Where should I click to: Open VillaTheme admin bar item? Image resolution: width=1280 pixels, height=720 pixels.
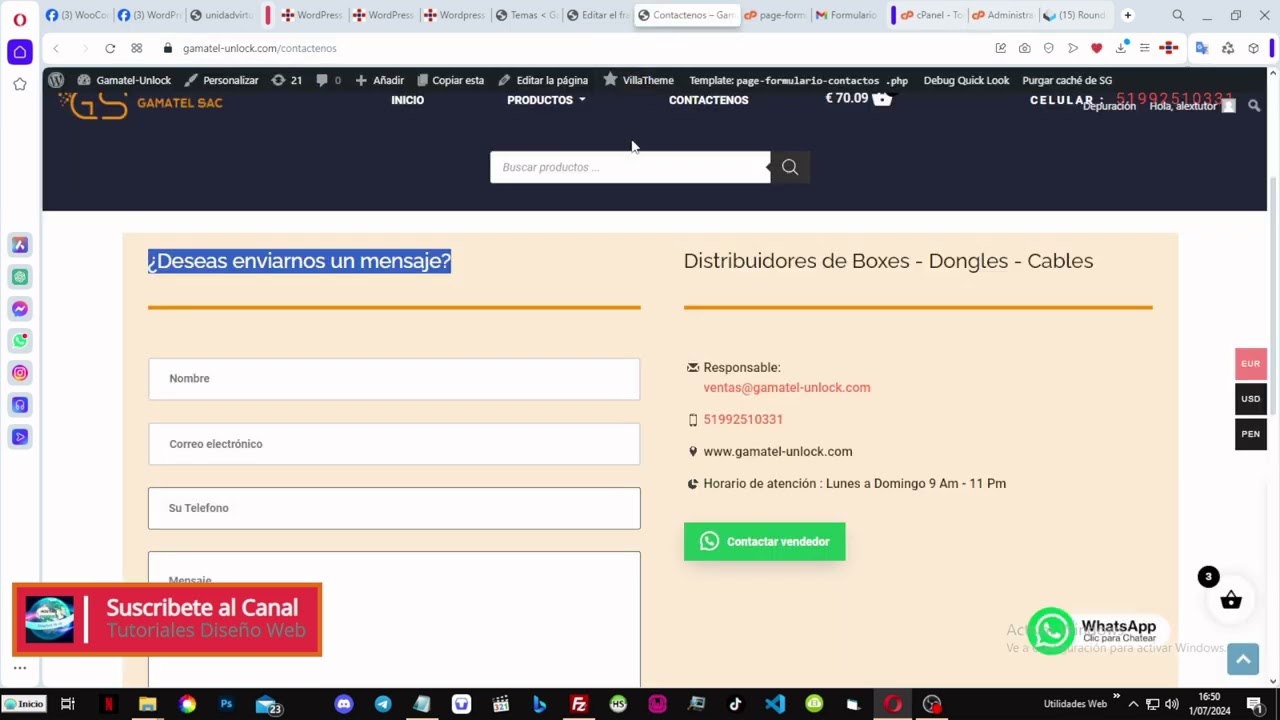(638, 80)
